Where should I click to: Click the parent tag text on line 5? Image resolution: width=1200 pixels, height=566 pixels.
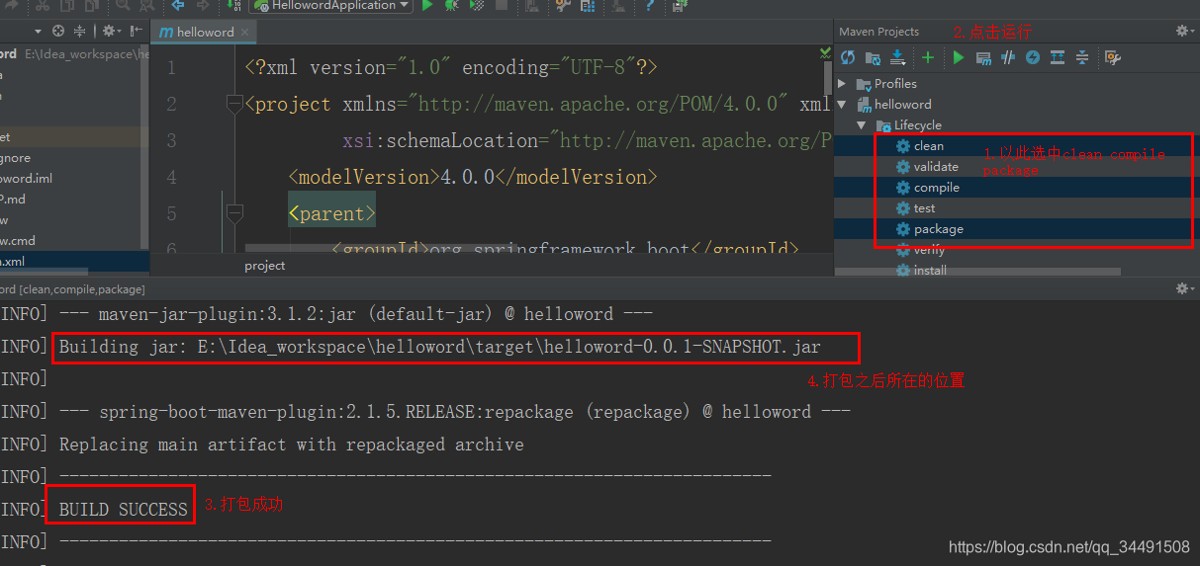(332, 214)
